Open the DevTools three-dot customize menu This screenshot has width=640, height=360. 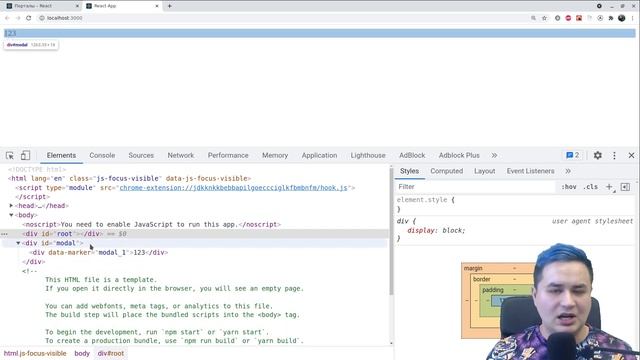point(614,156)
